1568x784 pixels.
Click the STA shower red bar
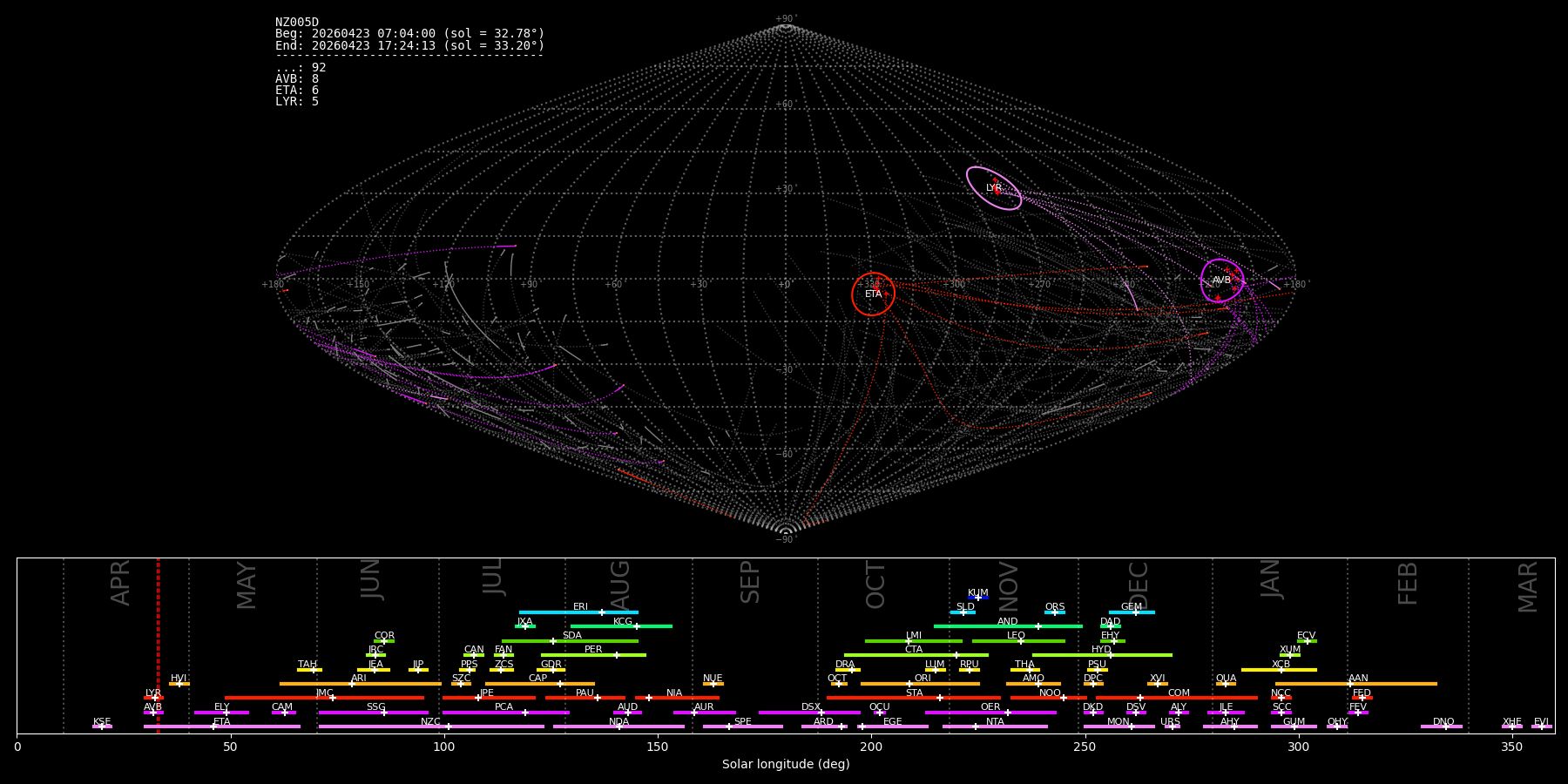pos(914,698)
